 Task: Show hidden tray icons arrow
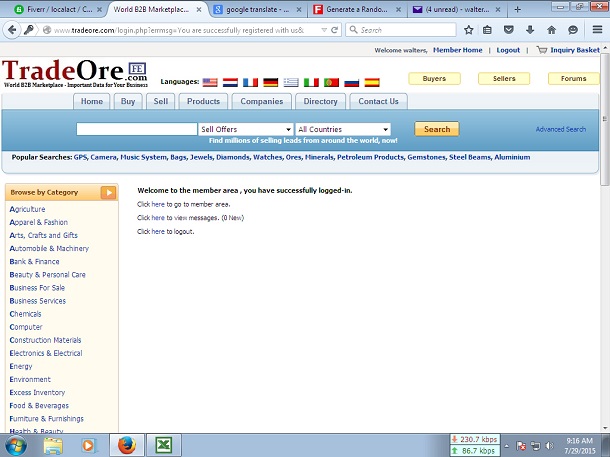coord(507,446)
